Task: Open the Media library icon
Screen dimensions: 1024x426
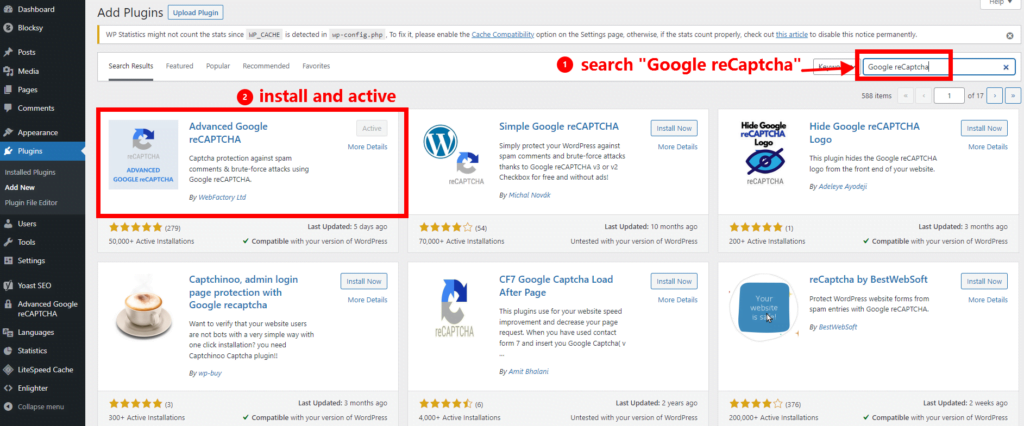Action: tap(8, 71)
